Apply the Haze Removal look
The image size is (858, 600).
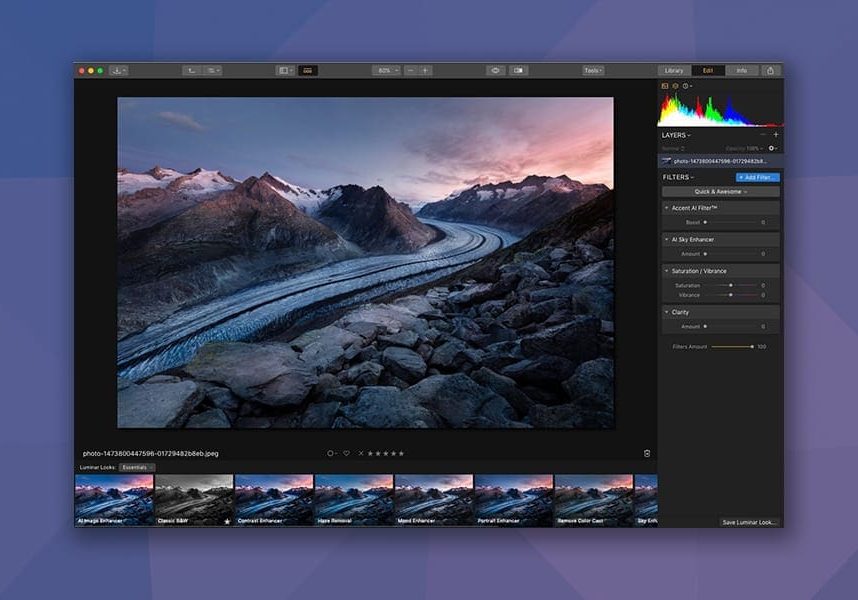pos(353,500)
